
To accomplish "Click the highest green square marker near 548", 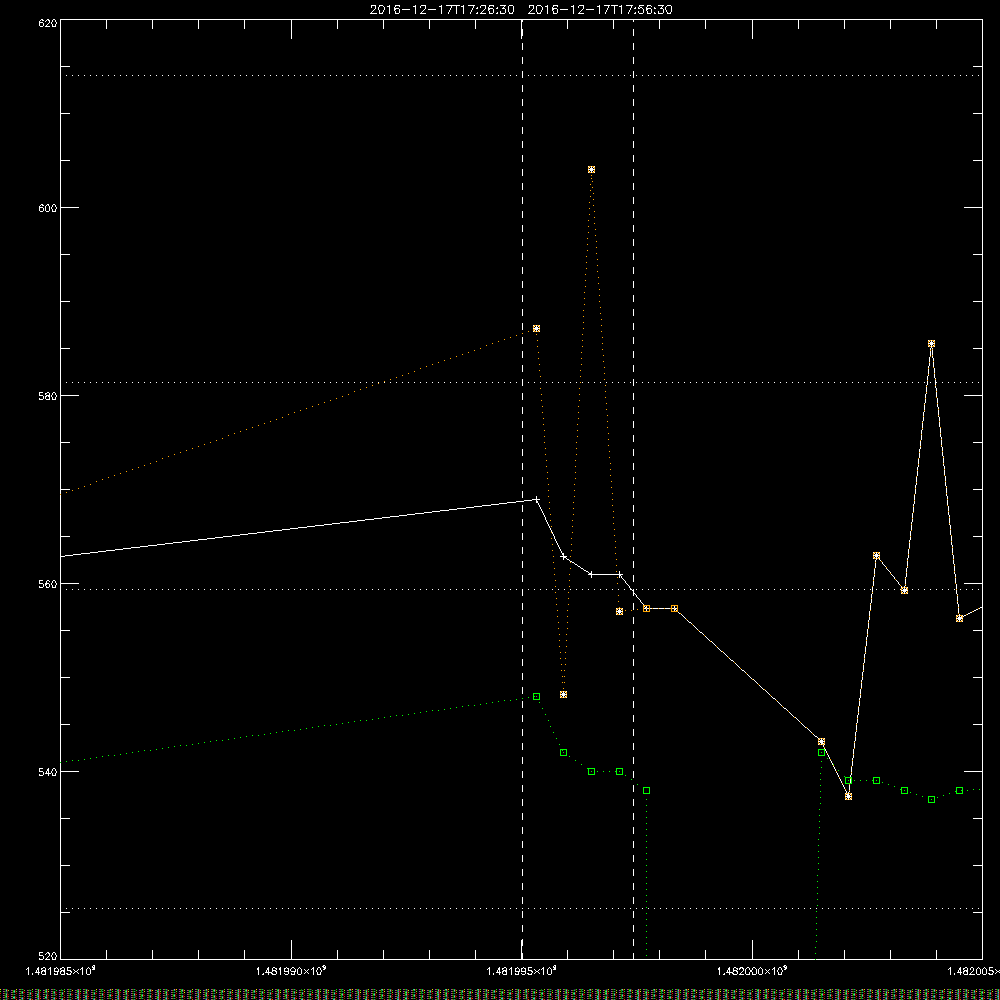I will tap(536, 697).
